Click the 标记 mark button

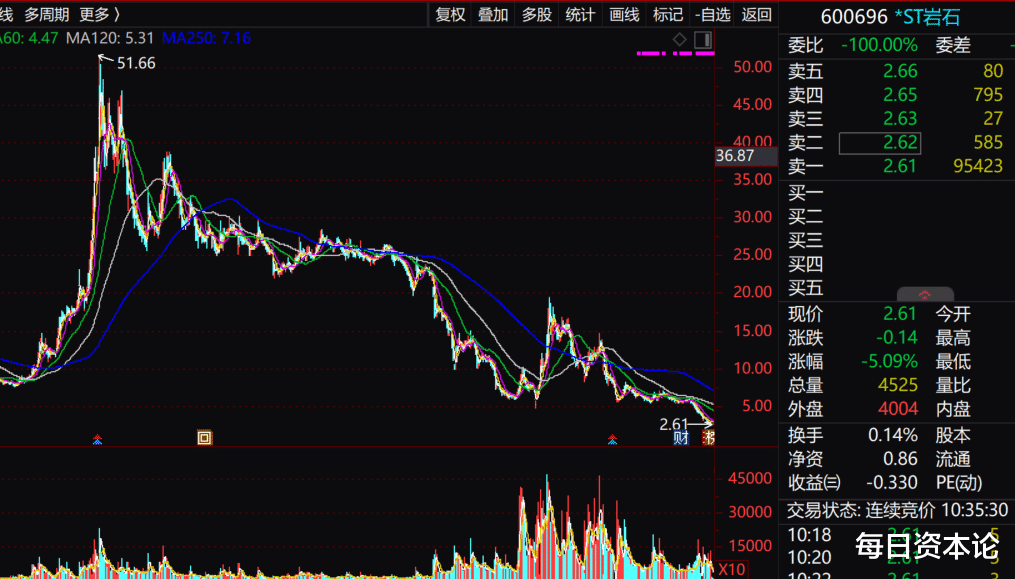667,15
